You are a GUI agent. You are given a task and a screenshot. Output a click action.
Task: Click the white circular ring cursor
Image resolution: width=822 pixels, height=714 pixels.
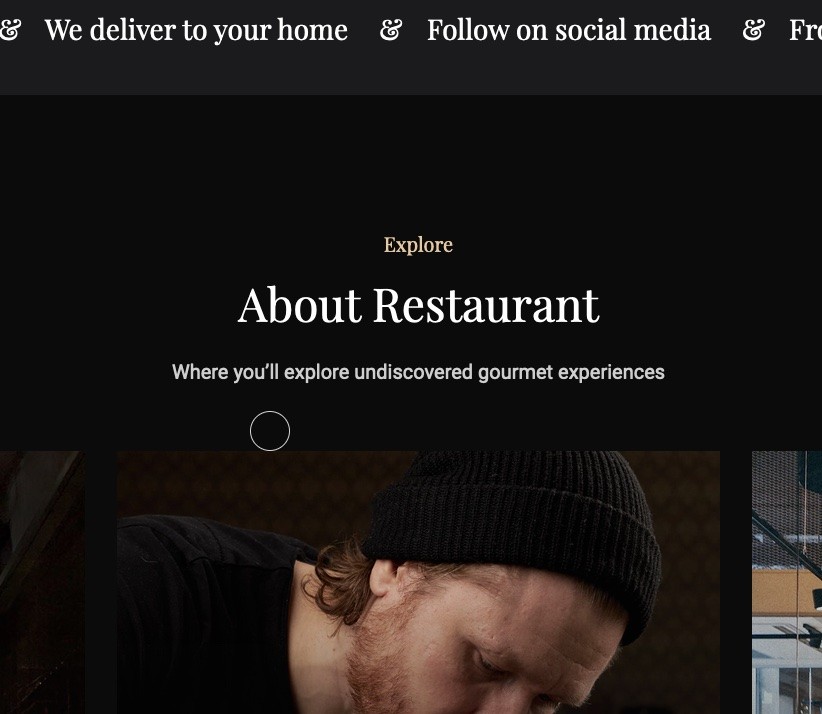click(270, 431)
